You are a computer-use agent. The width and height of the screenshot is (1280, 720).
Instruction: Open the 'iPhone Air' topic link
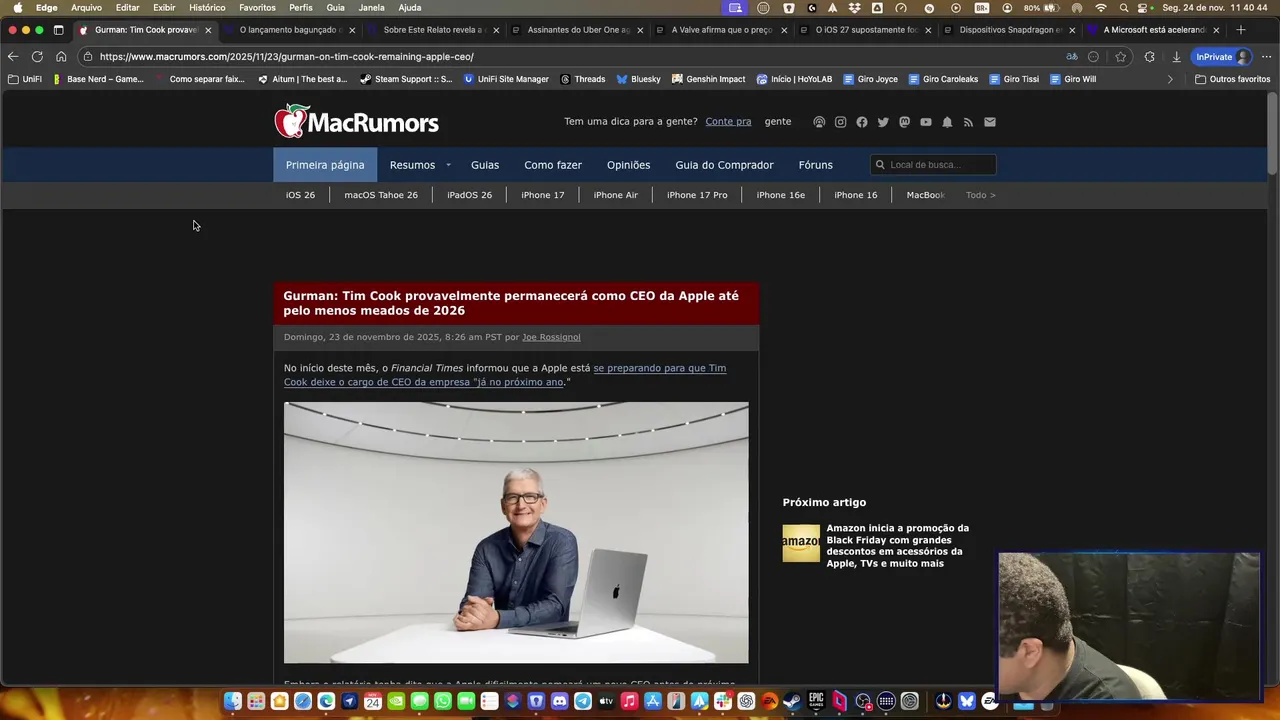pos(616,195)
